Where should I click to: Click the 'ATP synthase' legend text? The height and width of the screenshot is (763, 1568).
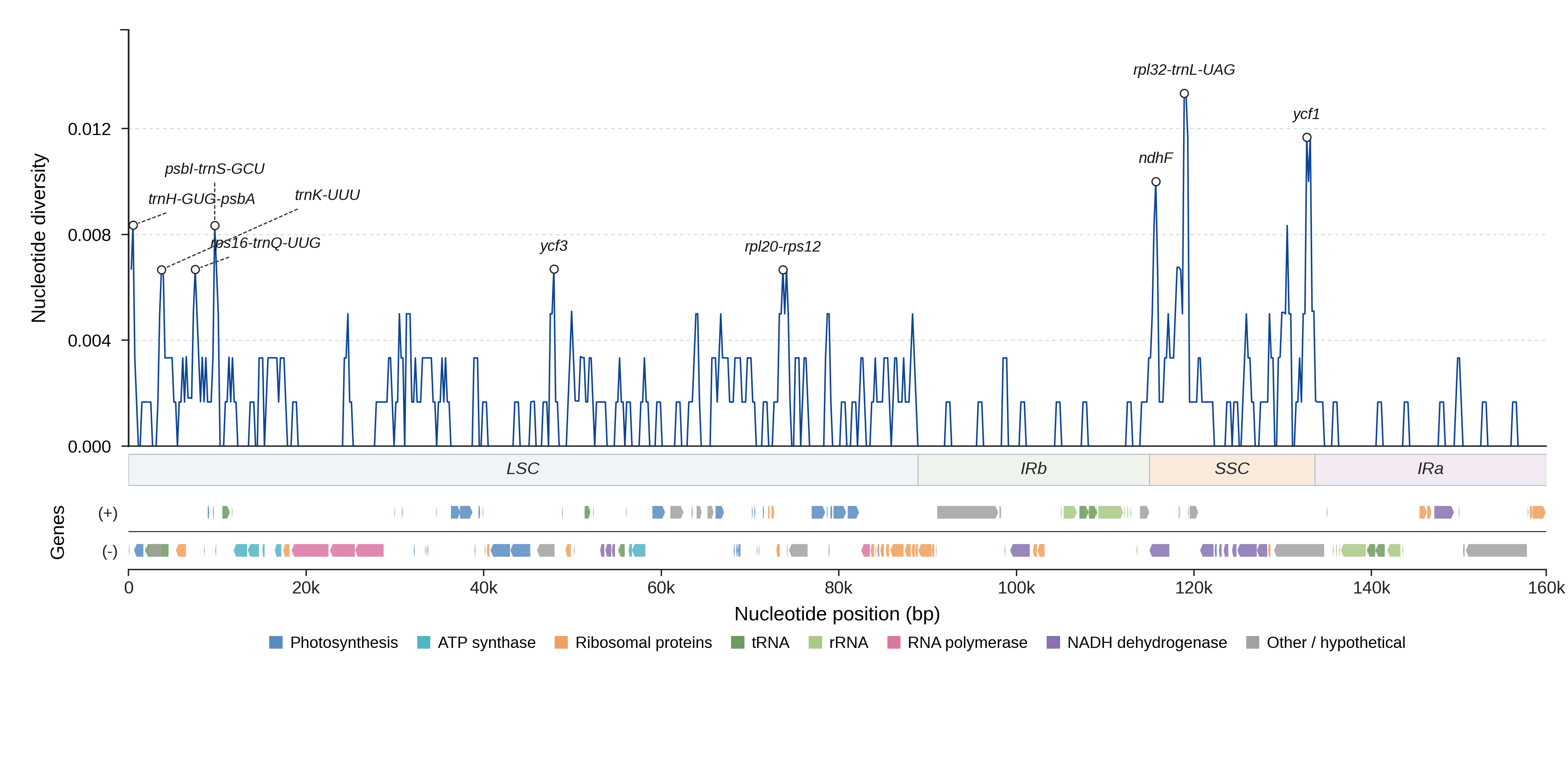tap(487, 642)
